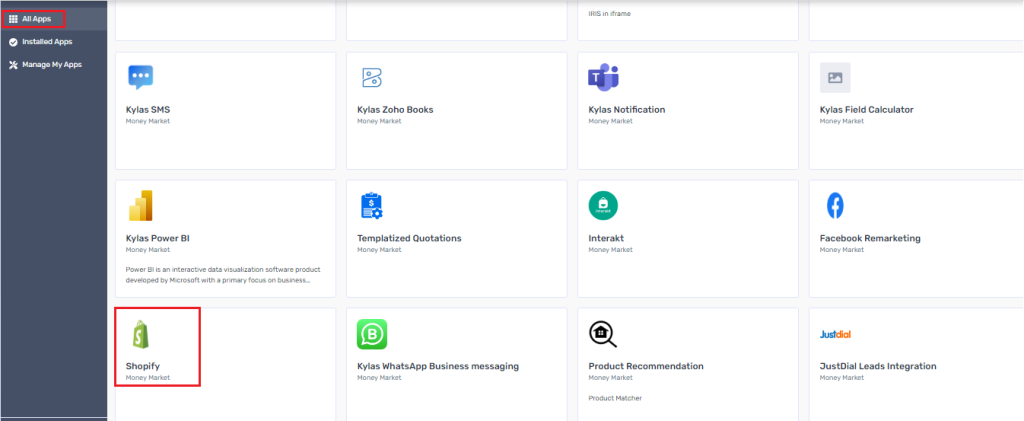Select the Shopify app title
The height and width of the screenshot is (421, 1024).
click(x=142, y=366)
